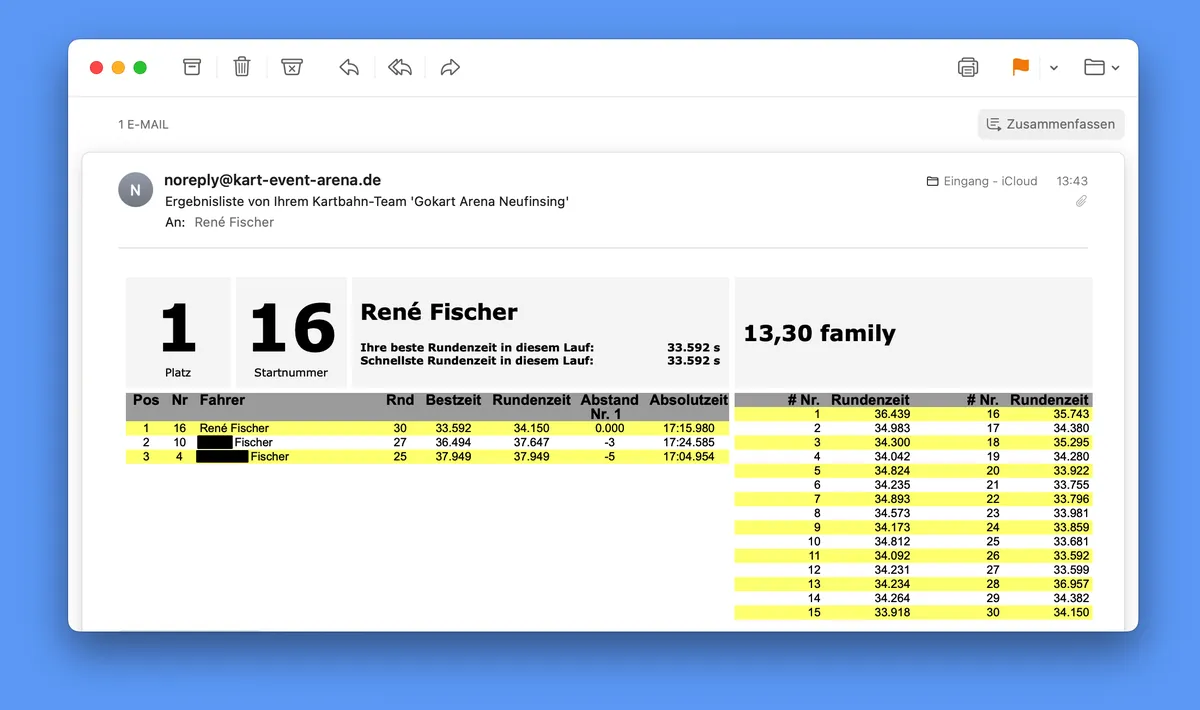Open the move-to-folder icon

1094,66
